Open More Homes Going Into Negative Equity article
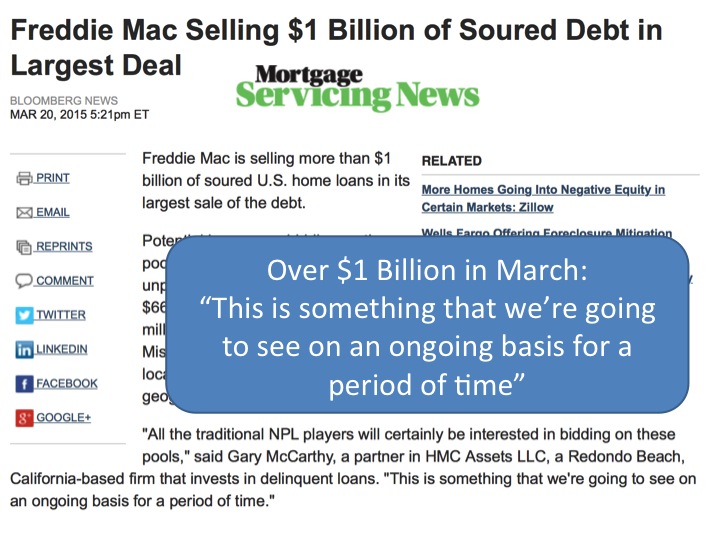The width and height of the screenshot is (720, 540). pyautogui.click(x=543, y=198)
